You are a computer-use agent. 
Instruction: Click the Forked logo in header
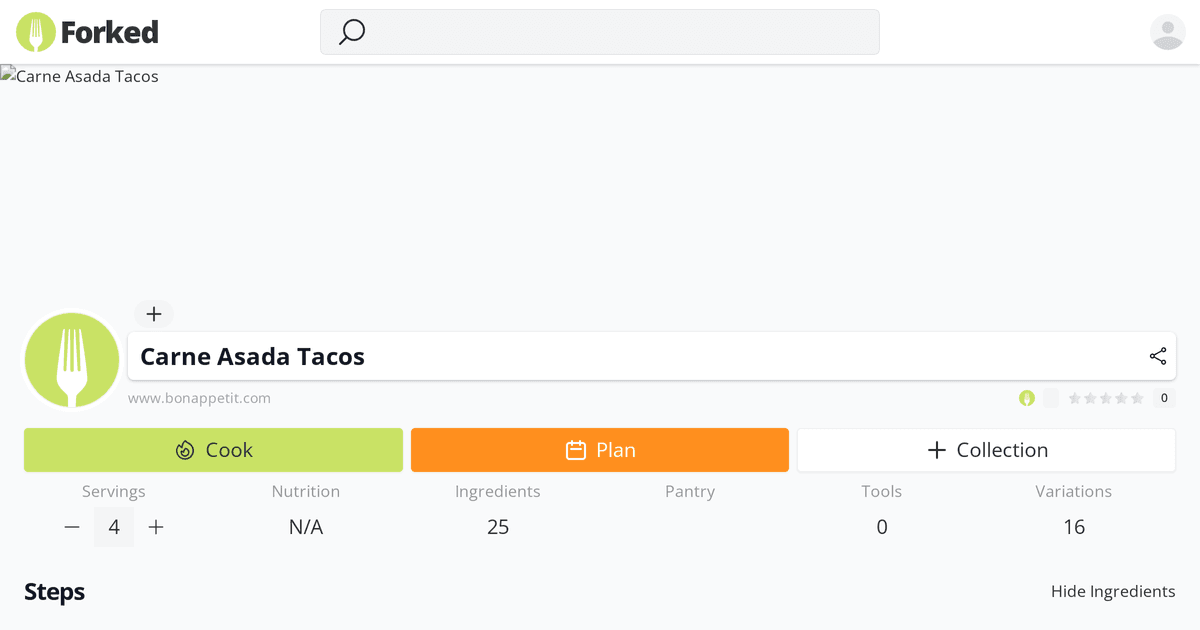point(88,32)
